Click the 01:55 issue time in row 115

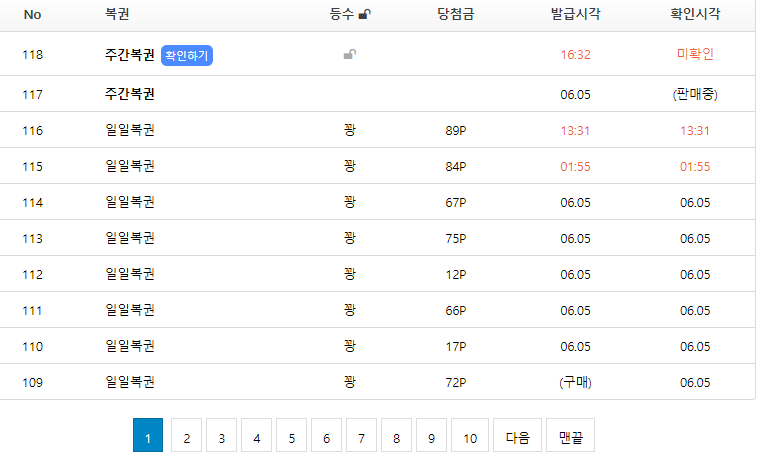(576, 167)
